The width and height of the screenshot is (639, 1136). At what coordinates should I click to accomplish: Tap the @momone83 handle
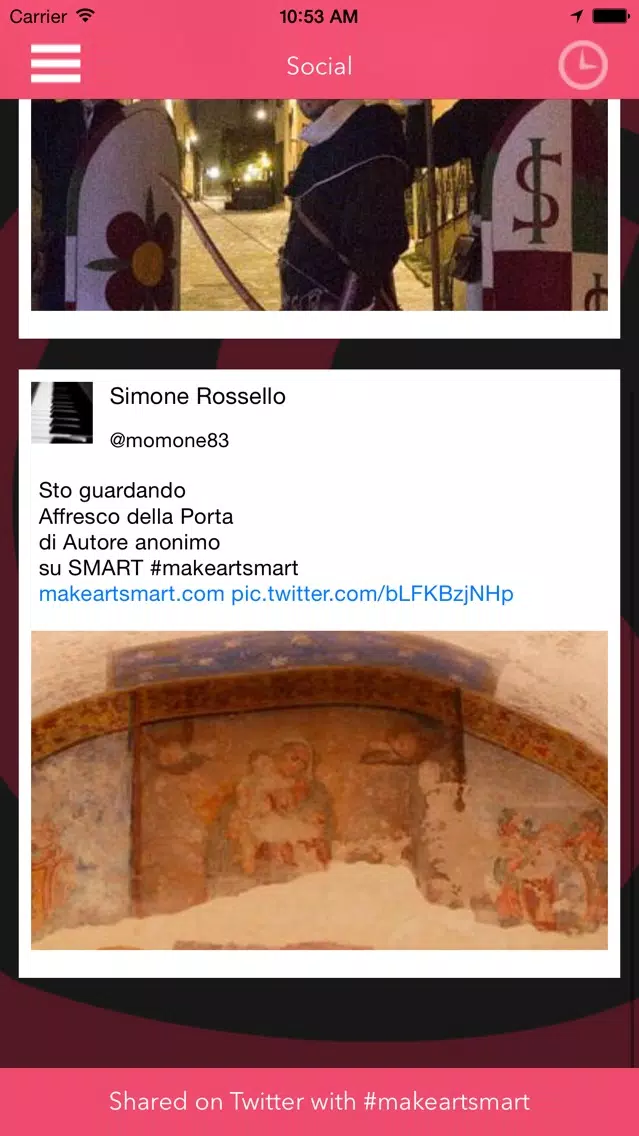[170, 440]
